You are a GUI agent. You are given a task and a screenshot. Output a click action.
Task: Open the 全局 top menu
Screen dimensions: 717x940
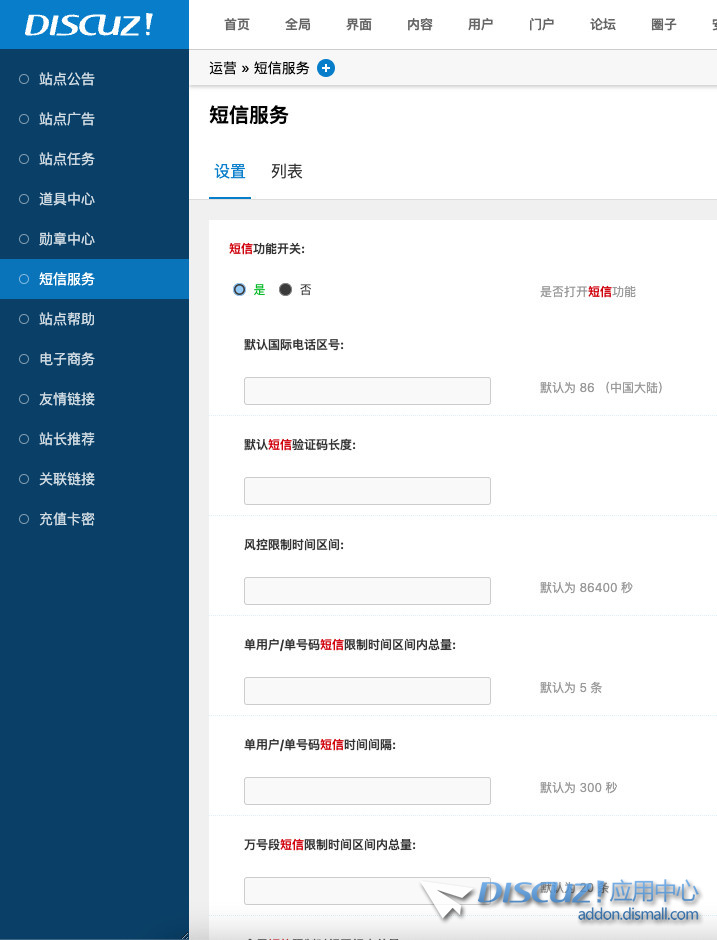(298, 24)
